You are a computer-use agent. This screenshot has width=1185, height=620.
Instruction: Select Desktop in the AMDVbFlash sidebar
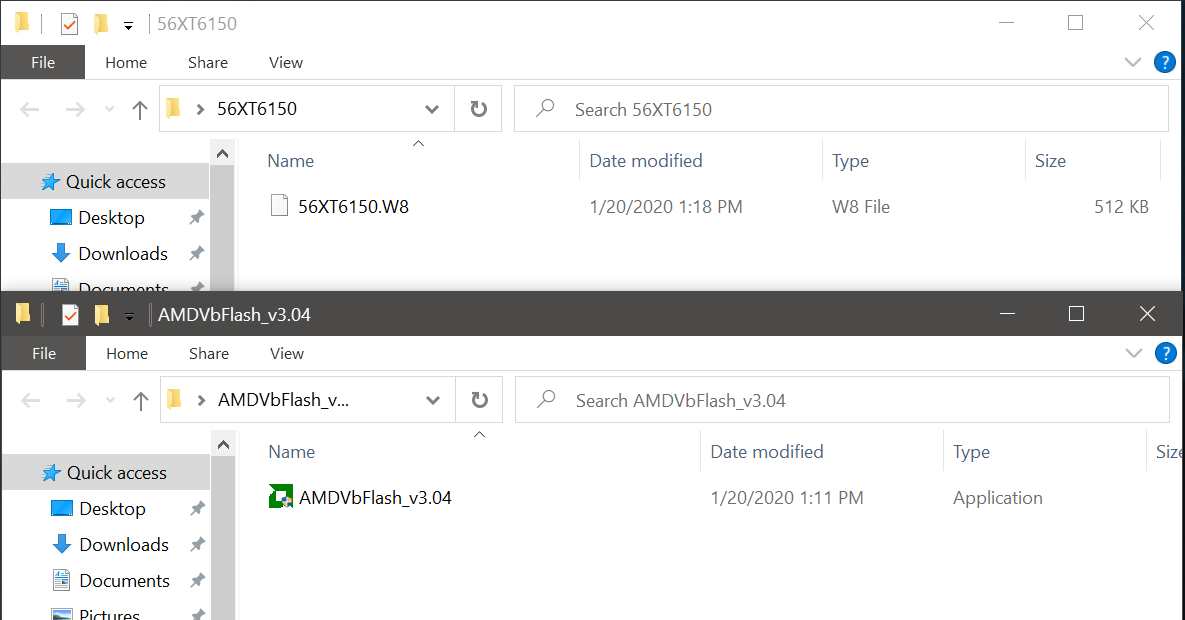click(x=113, y=509)
